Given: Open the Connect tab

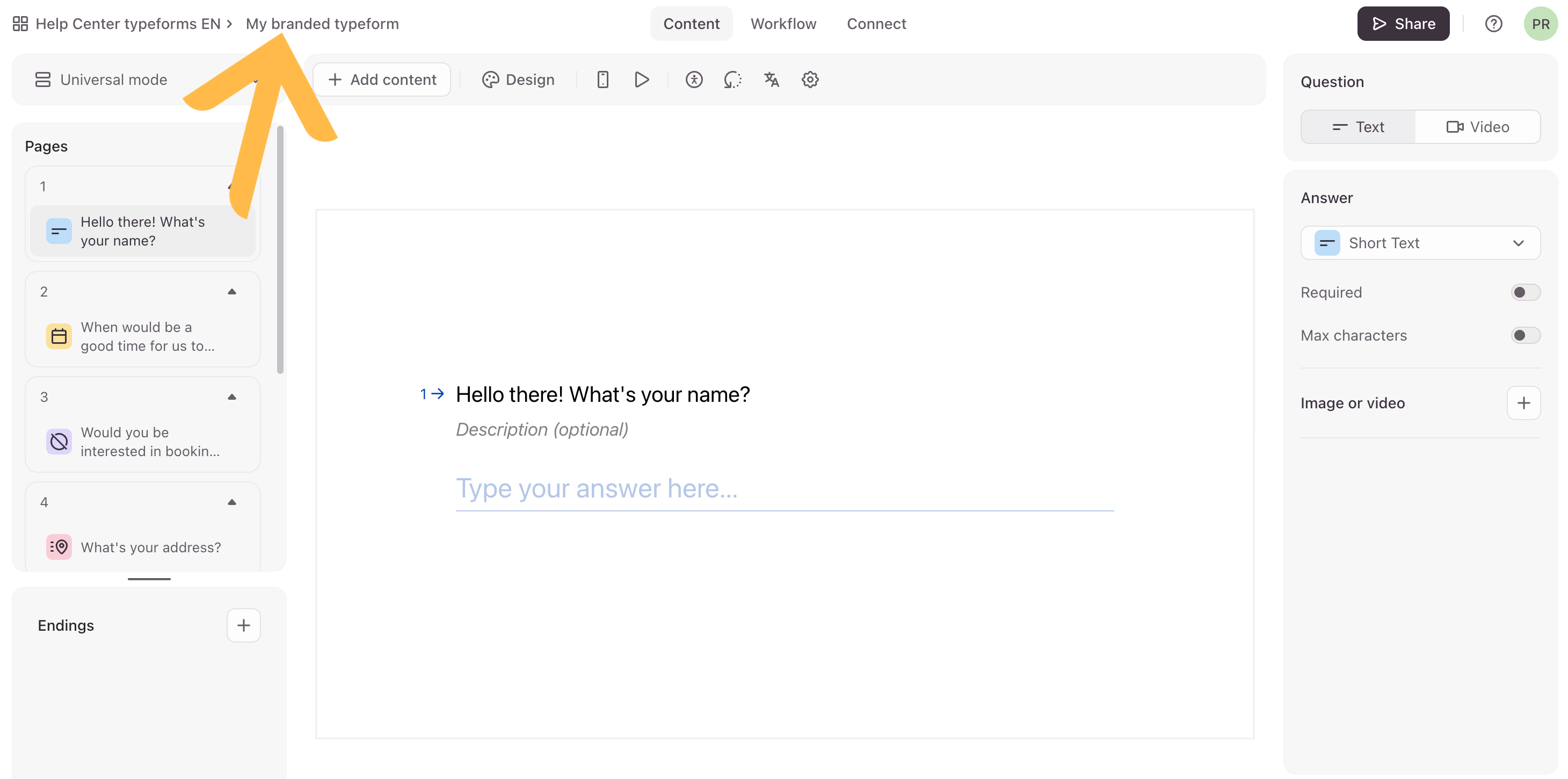Looking at the screenshot, I should (x=876, y=24).
